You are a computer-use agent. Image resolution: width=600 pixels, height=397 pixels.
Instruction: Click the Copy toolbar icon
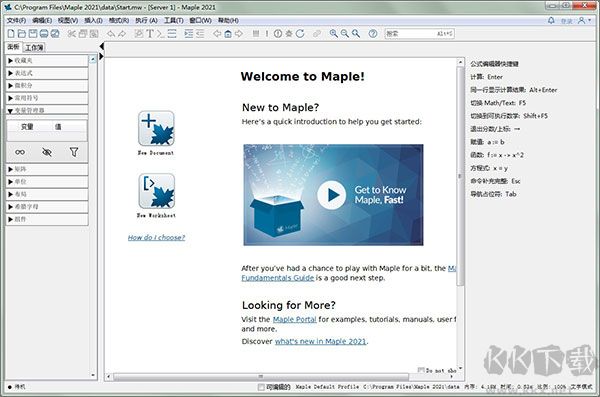[x=83, y=34]
